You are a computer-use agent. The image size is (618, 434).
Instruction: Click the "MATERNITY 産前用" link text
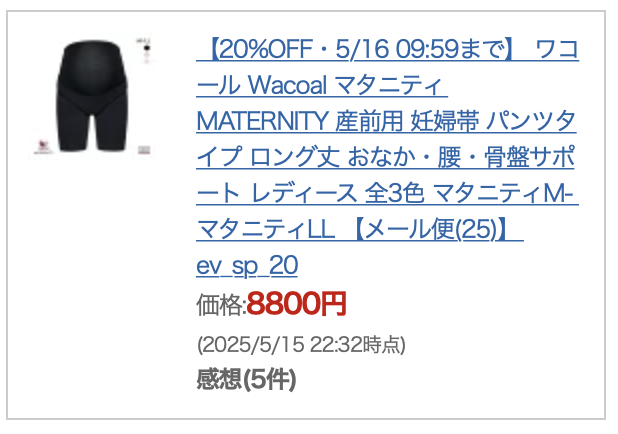click(300, 121)
